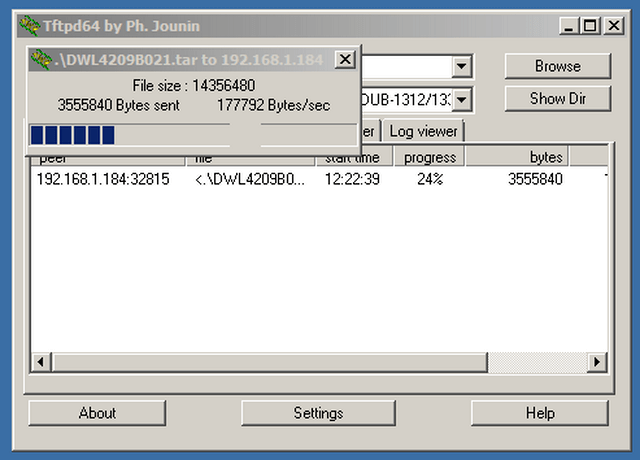Minimize the Tftpd64 main window
This screenshot has height=460, width=640.
568,26
